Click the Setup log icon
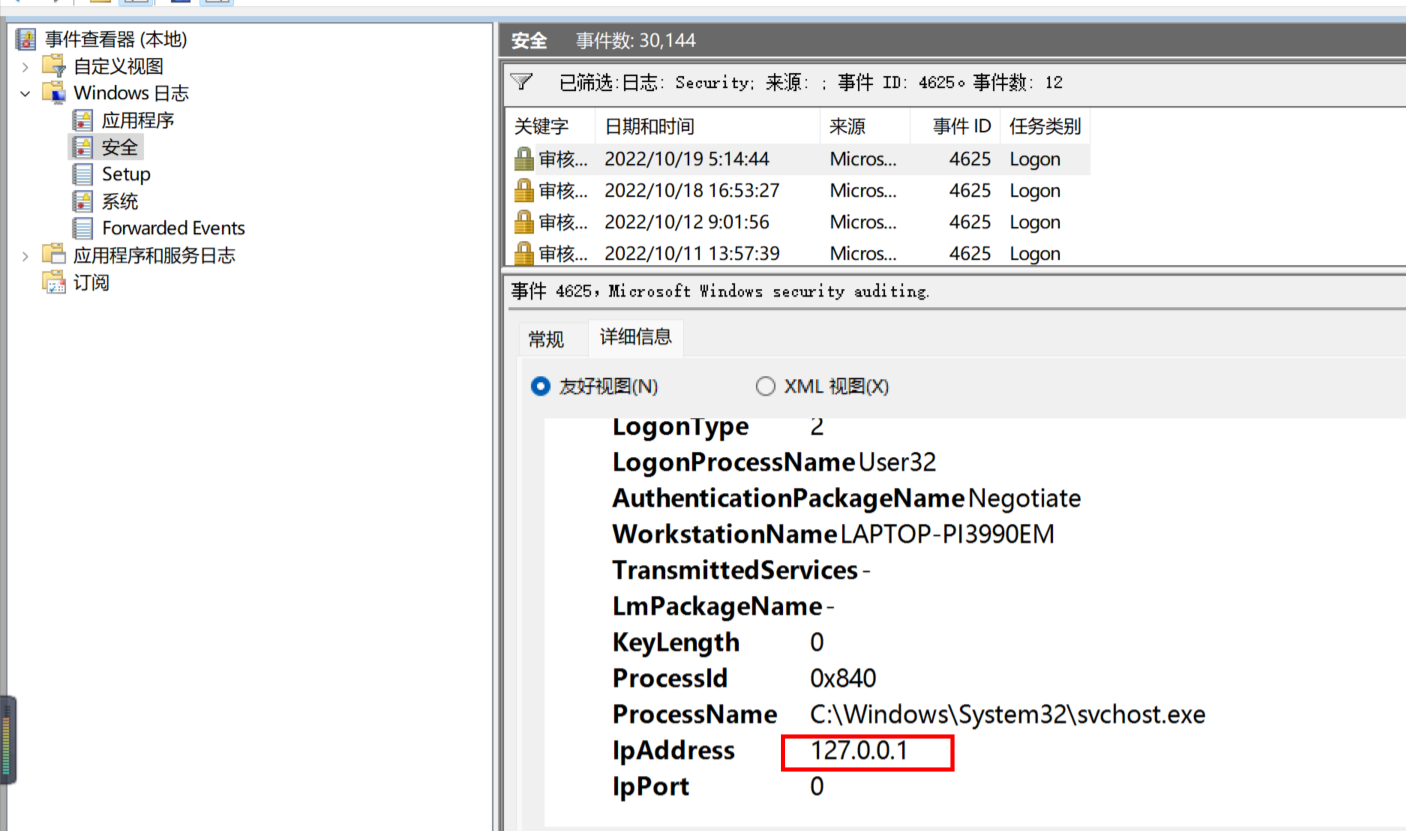Viewport: 1406px width, 831px height. [x=83, y=174]
